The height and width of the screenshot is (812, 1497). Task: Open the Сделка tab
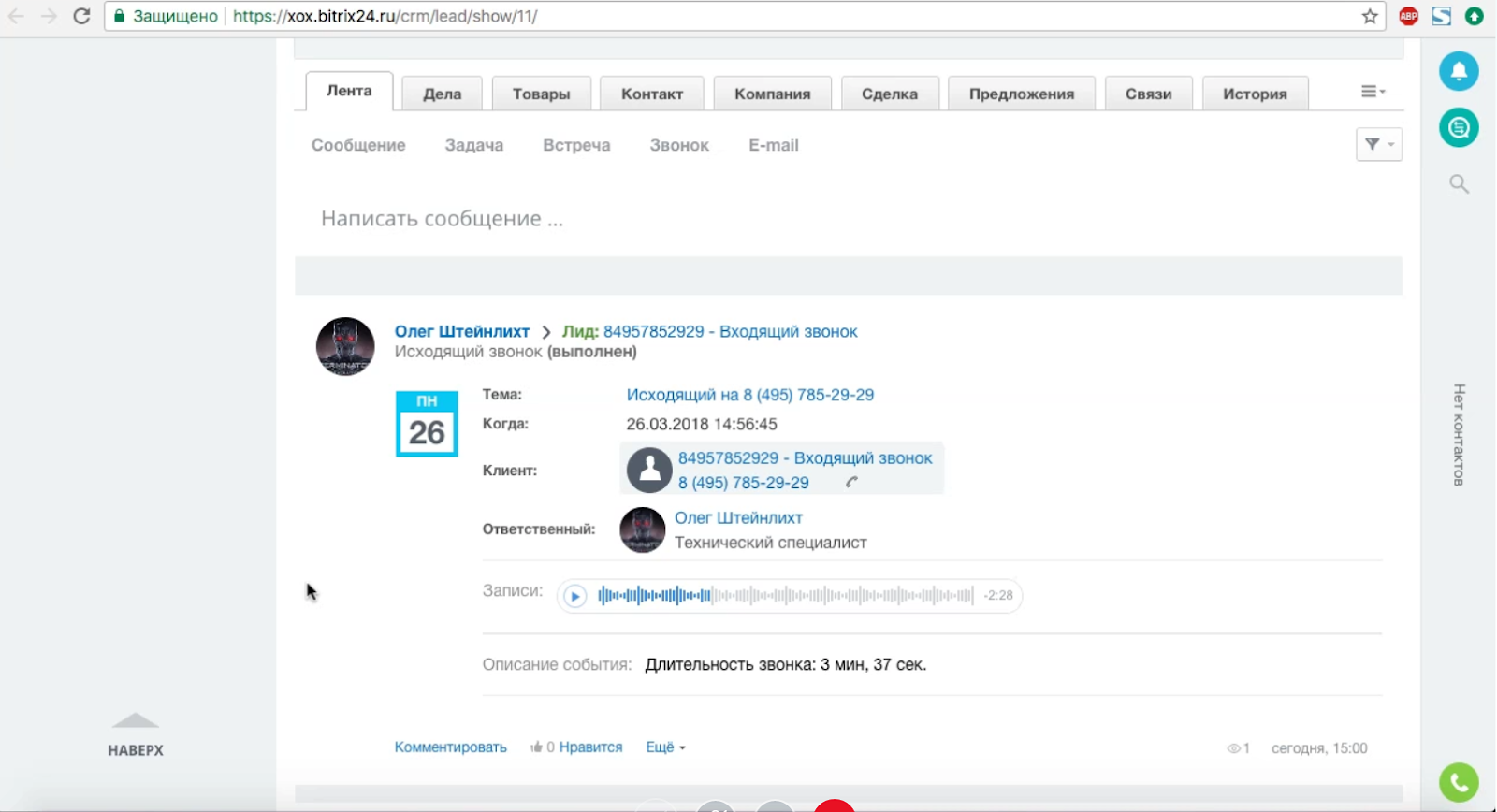pyautogui.click(x=890, y=94)
